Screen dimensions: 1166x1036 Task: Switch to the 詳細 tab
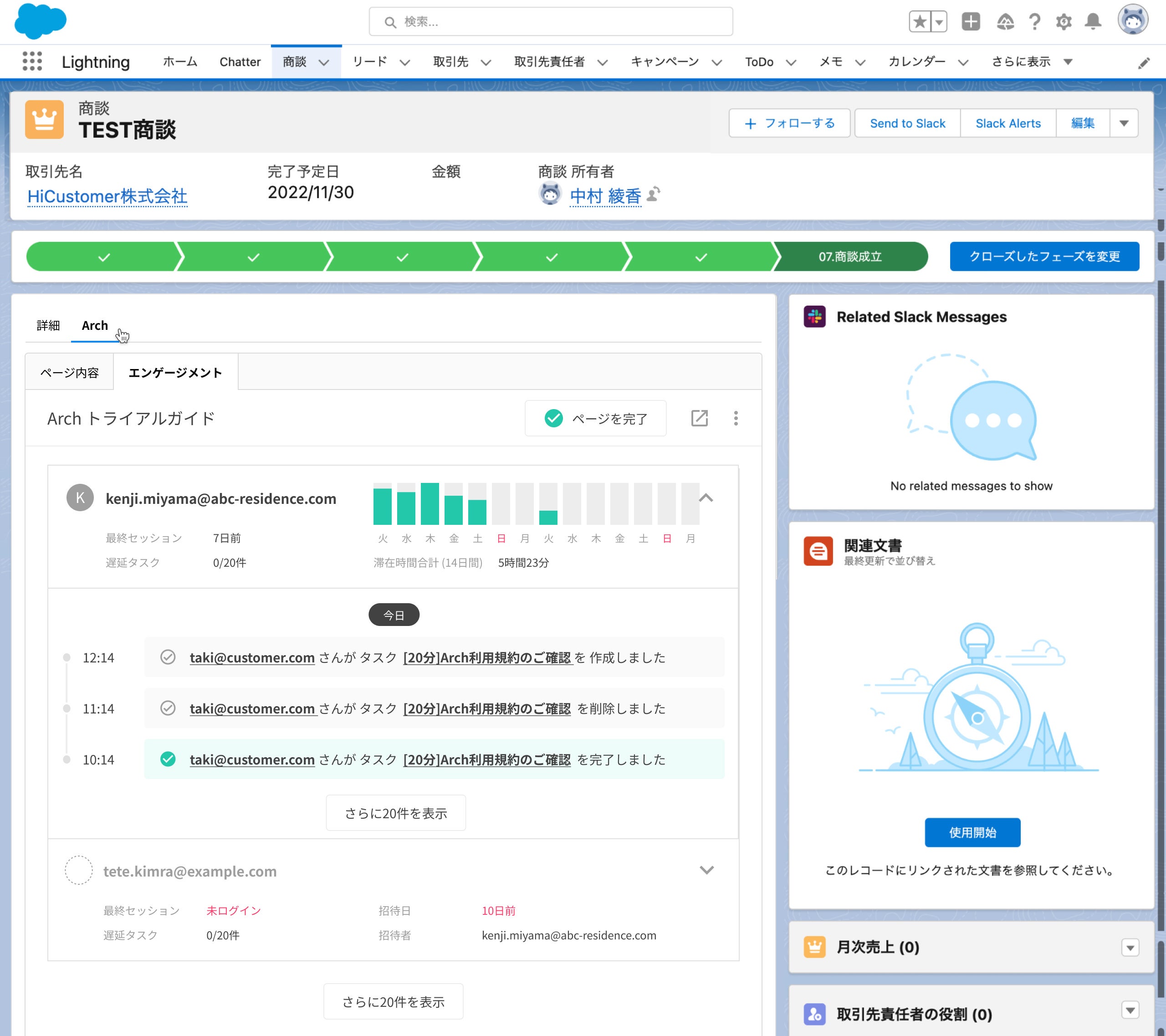pyautogui.click(x=48, y=325)
